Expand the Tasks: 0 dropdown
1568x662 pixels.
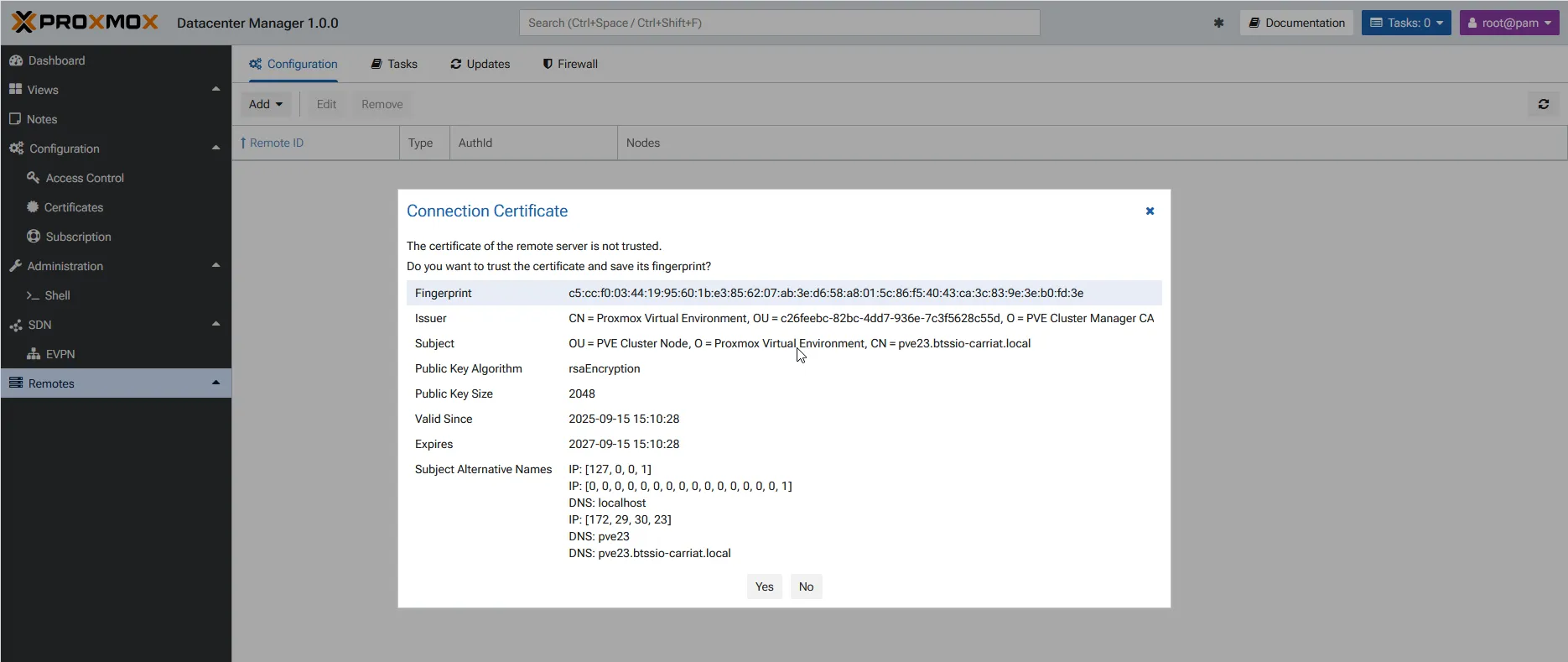click(x=1406, y=23)
